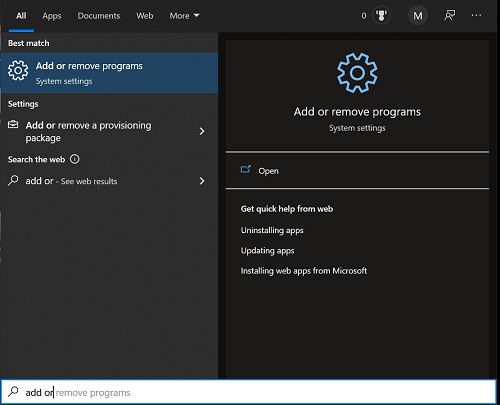This screenshot has width=500, height=405.
Task: Click the search magnifier in the search box
Action: [x=13, y=392]
